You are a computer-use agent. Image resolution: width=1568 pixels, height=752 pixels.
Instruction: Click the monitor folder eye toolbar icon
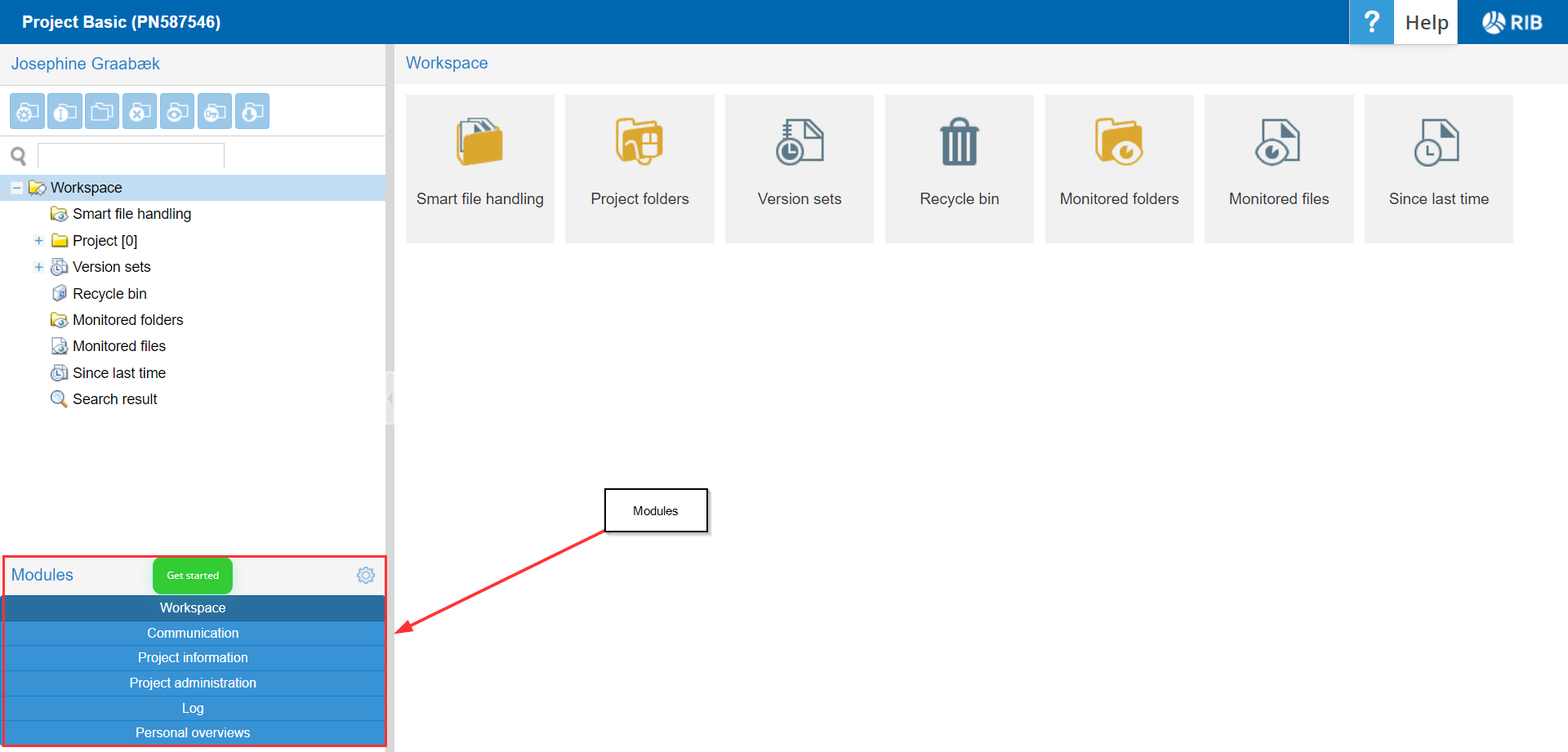177,112
